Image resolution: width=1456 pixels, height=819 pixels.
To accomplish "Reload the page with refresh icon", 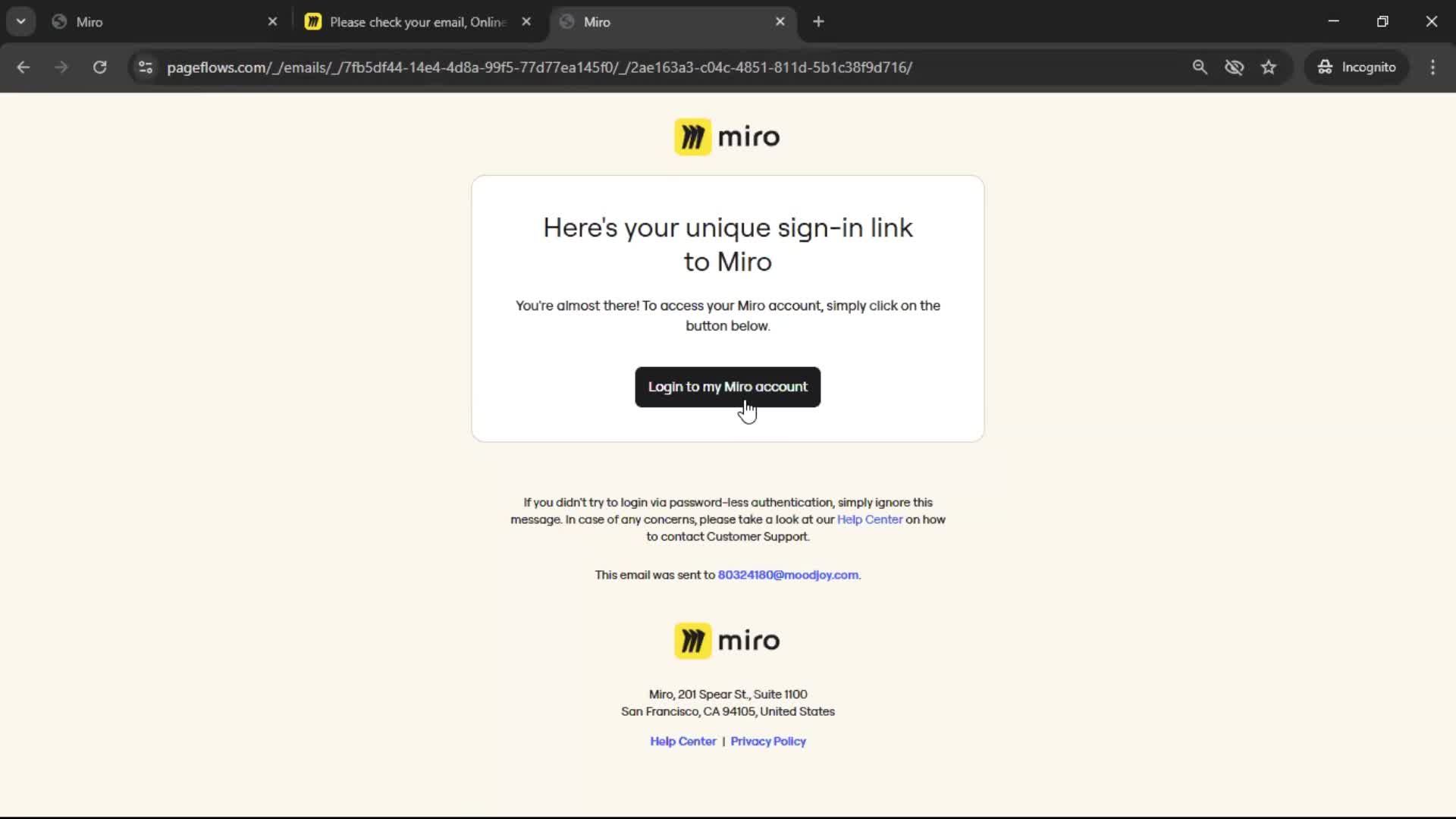I will (x=99, y=67).
